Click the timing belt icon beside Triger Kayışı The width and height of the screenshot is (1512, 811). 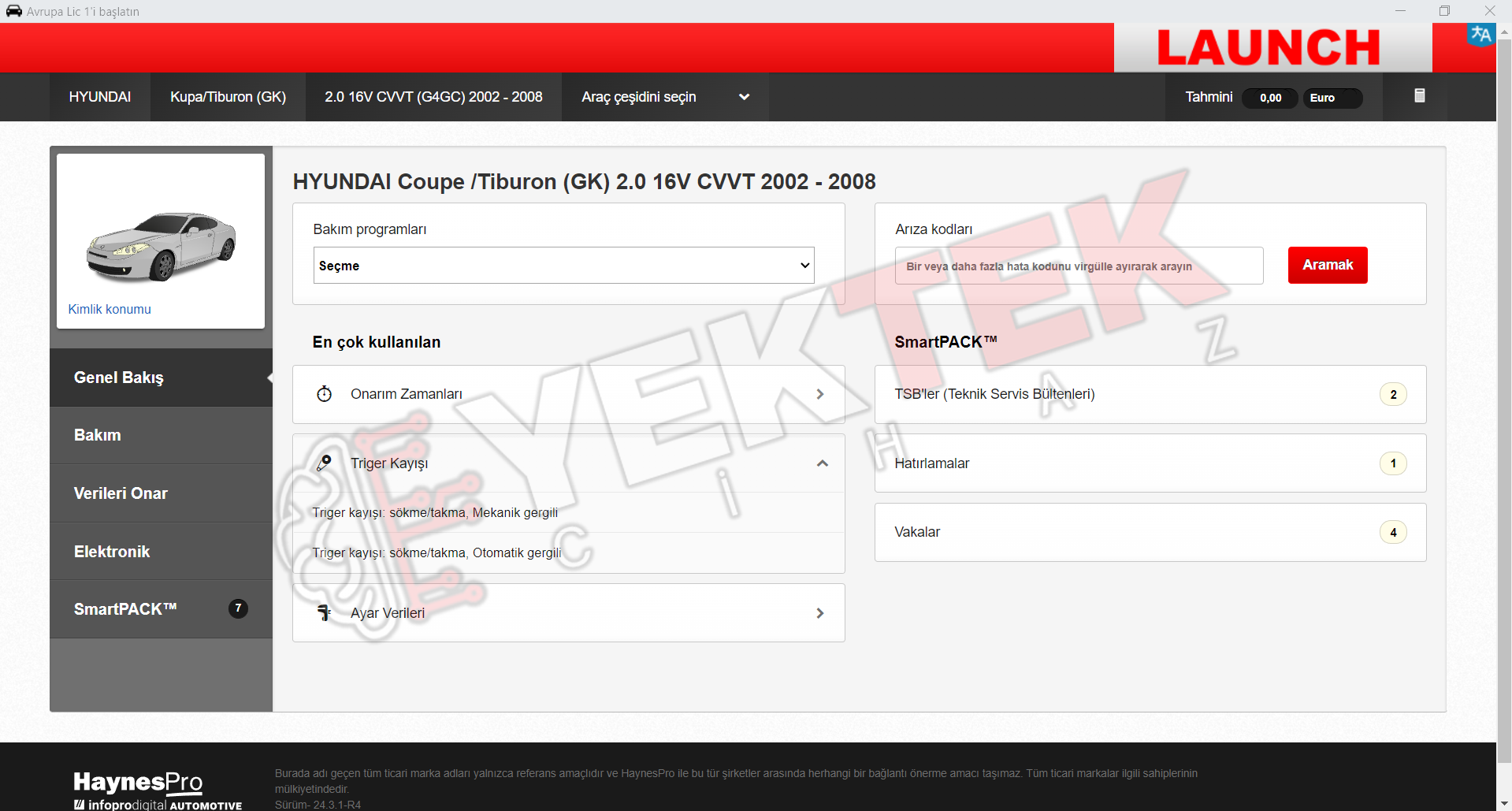point(325,463)
